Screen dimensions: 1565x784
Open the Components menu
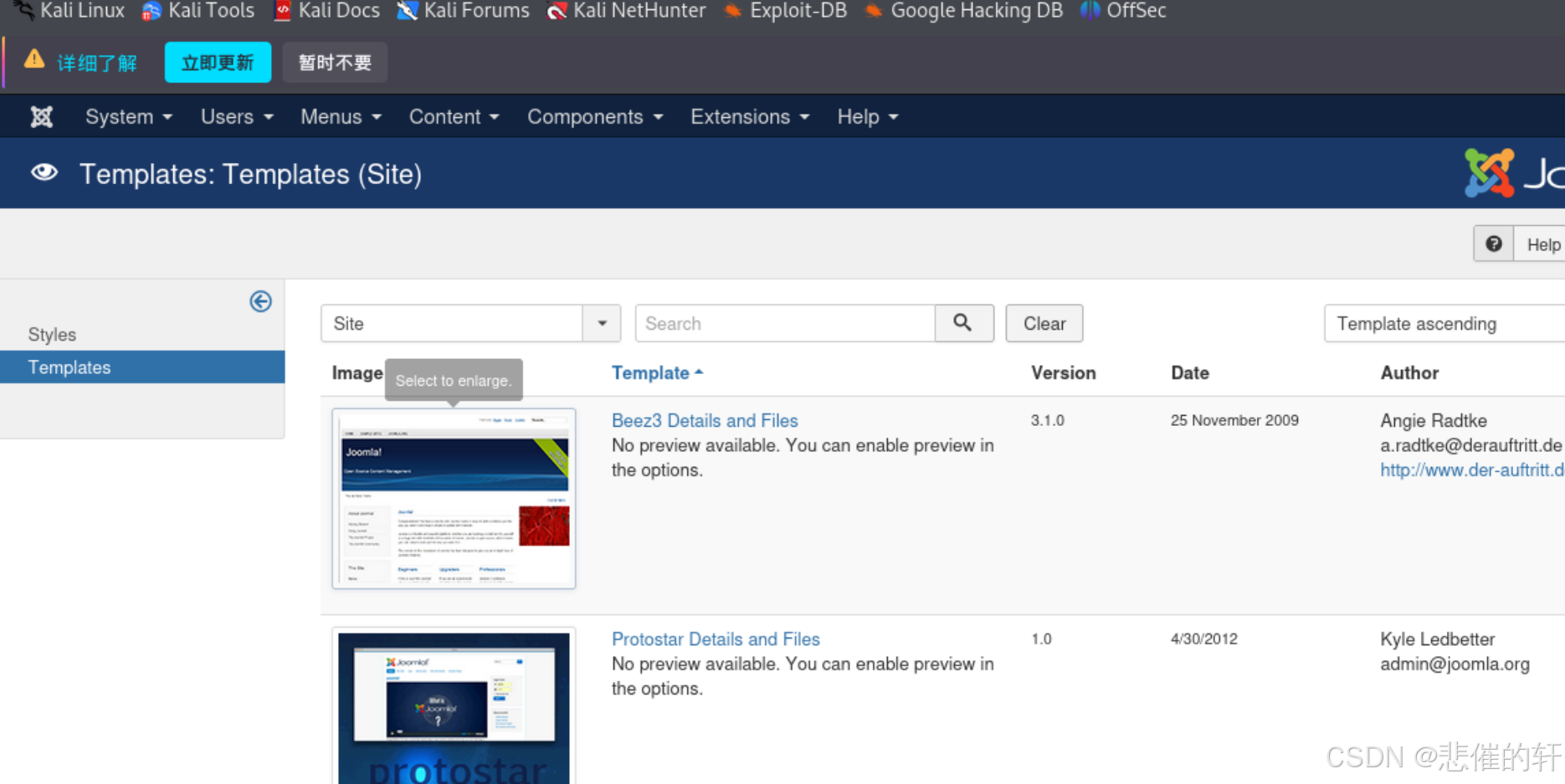pyautogui.click(x=595, y=116)
